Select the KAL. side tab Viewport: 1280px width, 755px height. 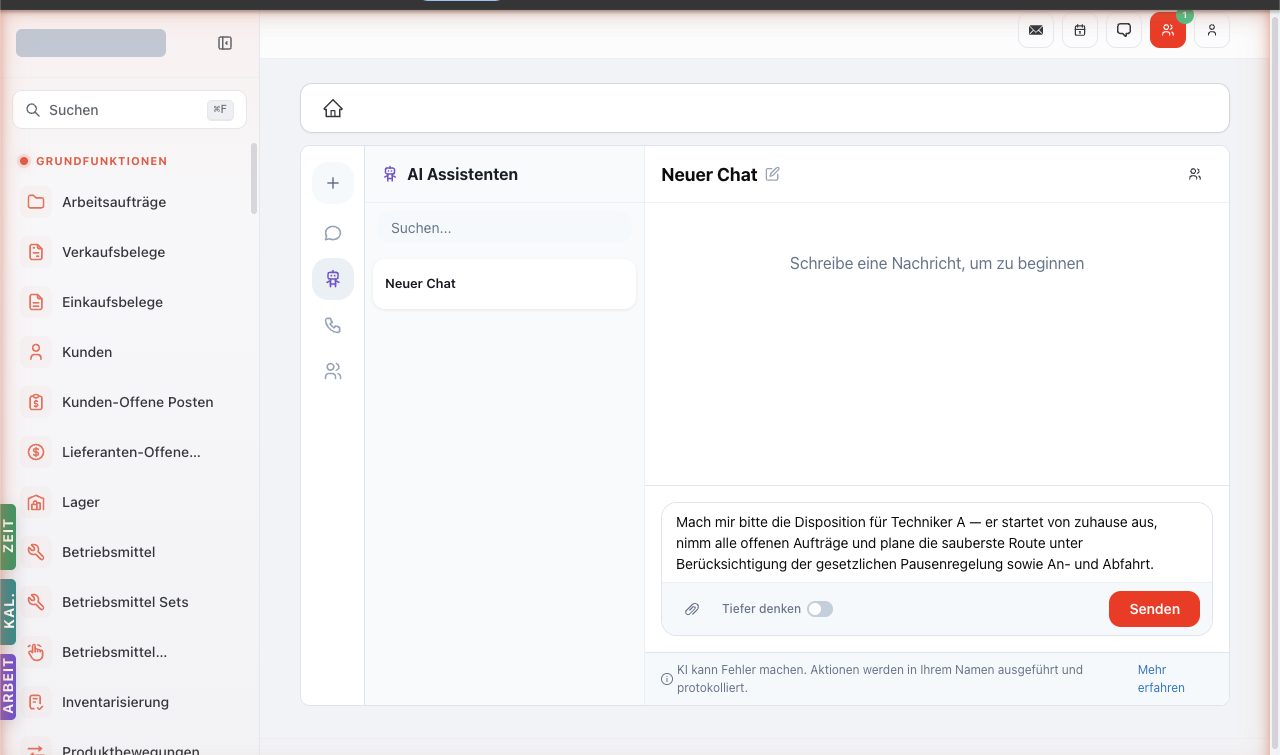tap(8, 612)
